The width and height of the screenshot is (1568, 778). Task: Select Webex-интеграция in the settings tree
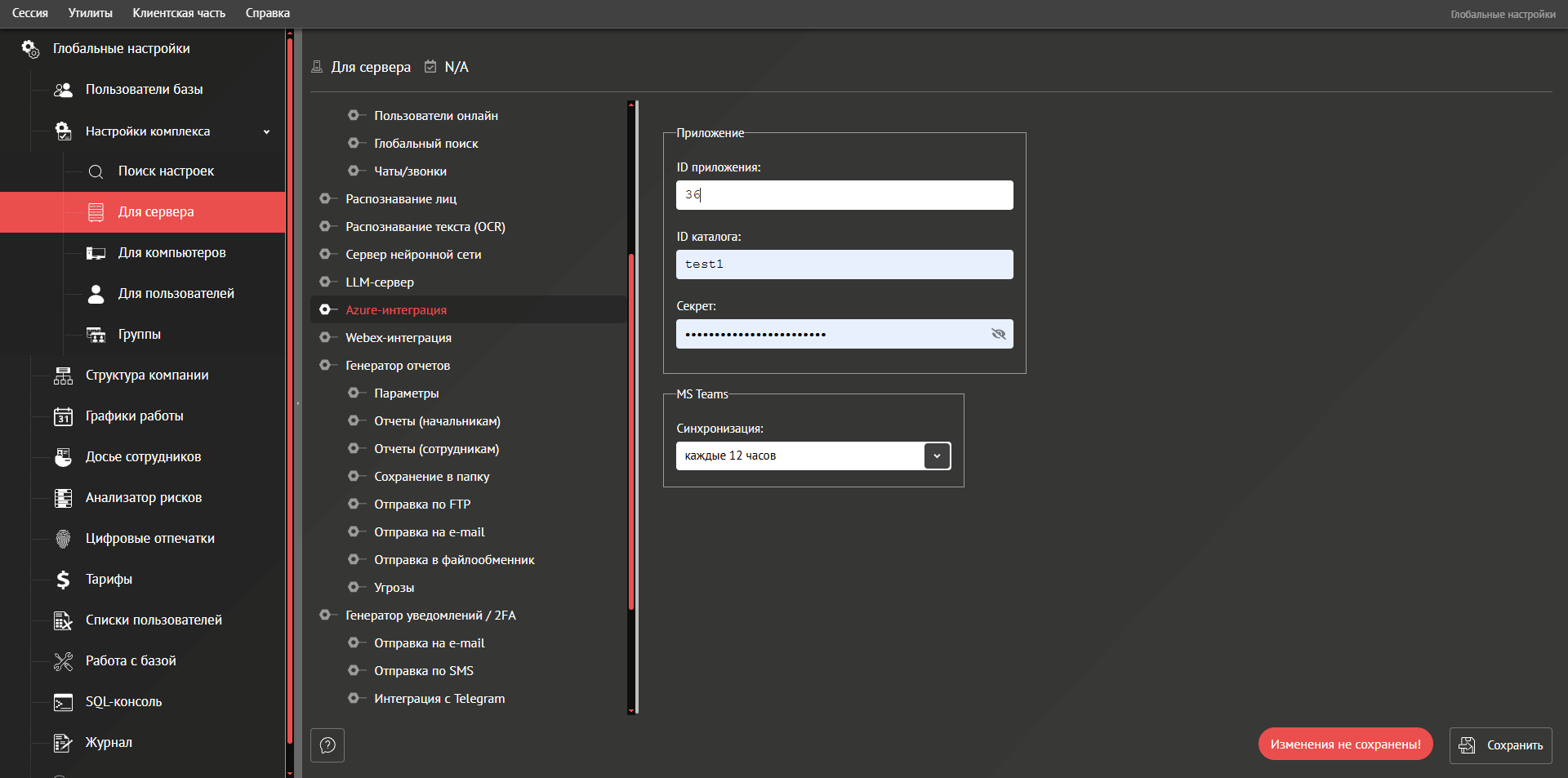[x=398, y=338]
